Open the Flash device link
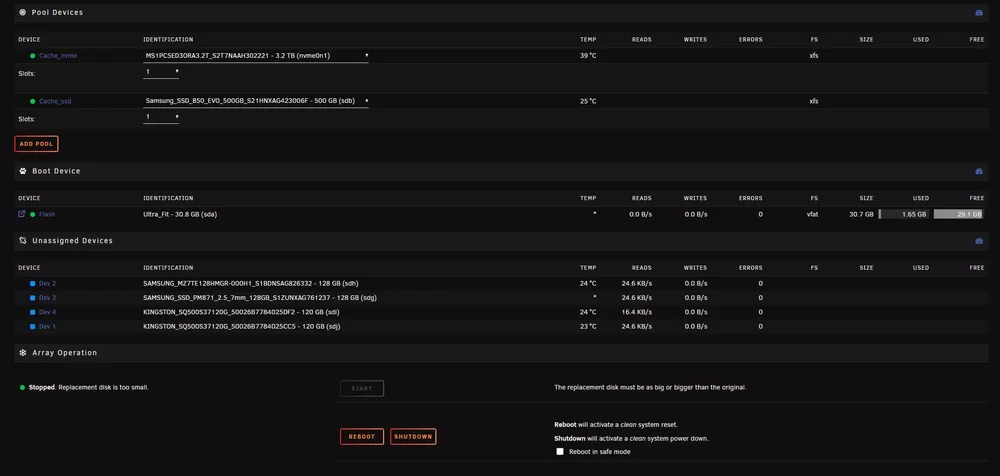Screen dimensions: 1000x476 (47, 214)
